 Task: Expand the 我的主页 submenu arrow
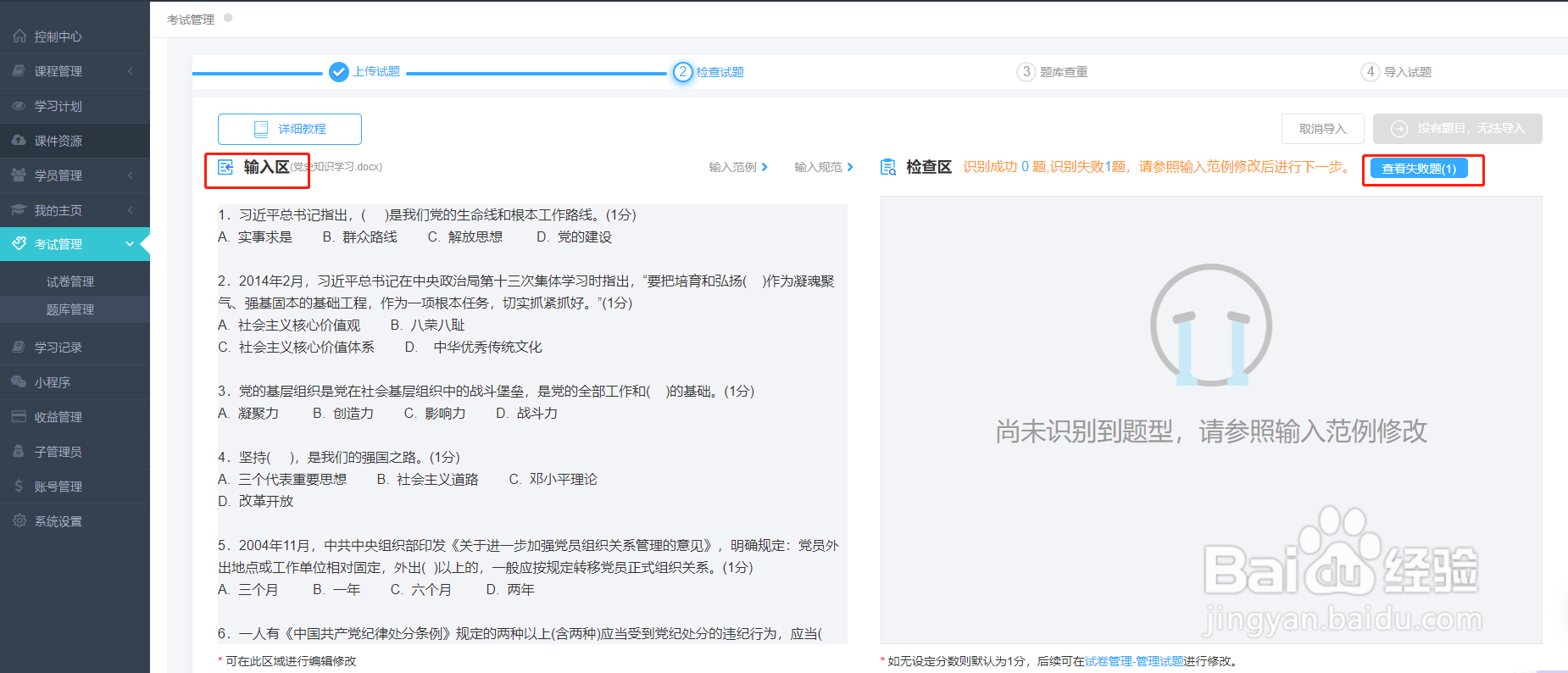point(131,210)
